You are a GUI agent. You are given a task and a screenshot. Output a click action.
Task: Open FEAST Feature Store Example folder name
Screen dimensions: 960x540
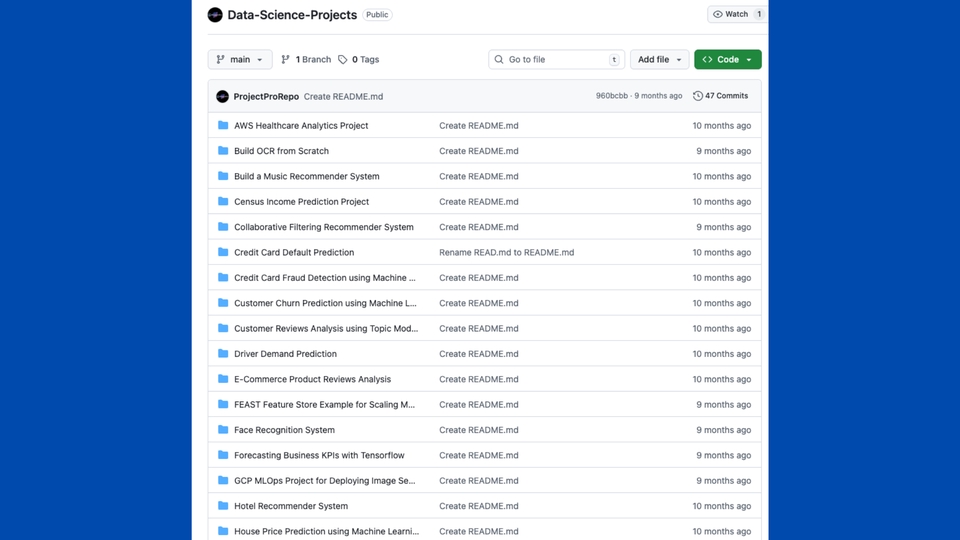[324, 405]
